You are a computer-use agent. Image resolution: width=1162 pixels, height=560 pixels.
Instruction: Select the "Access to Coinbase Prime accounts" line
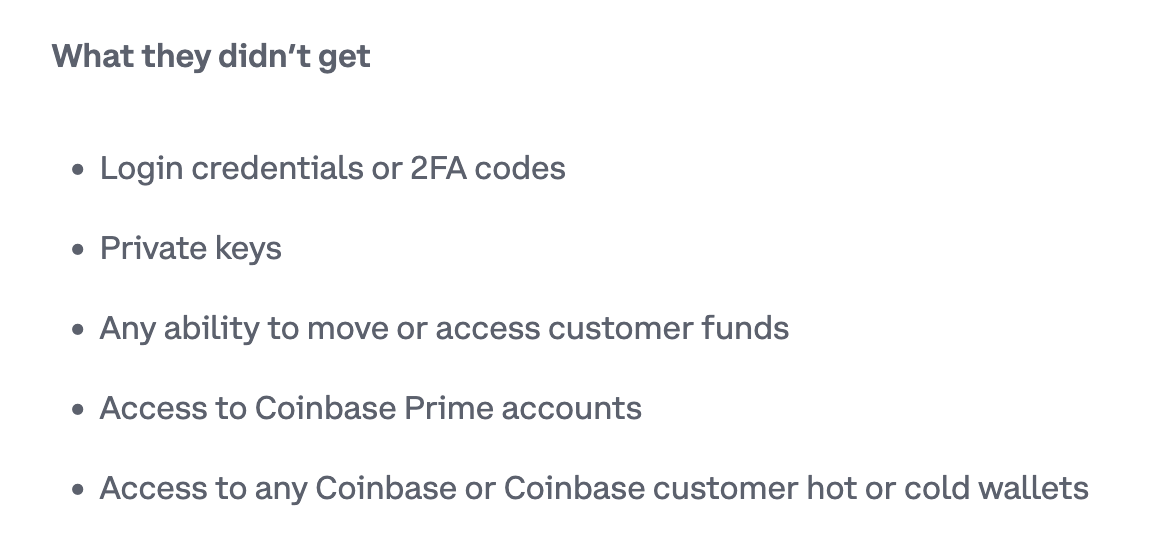pos(371,408)
